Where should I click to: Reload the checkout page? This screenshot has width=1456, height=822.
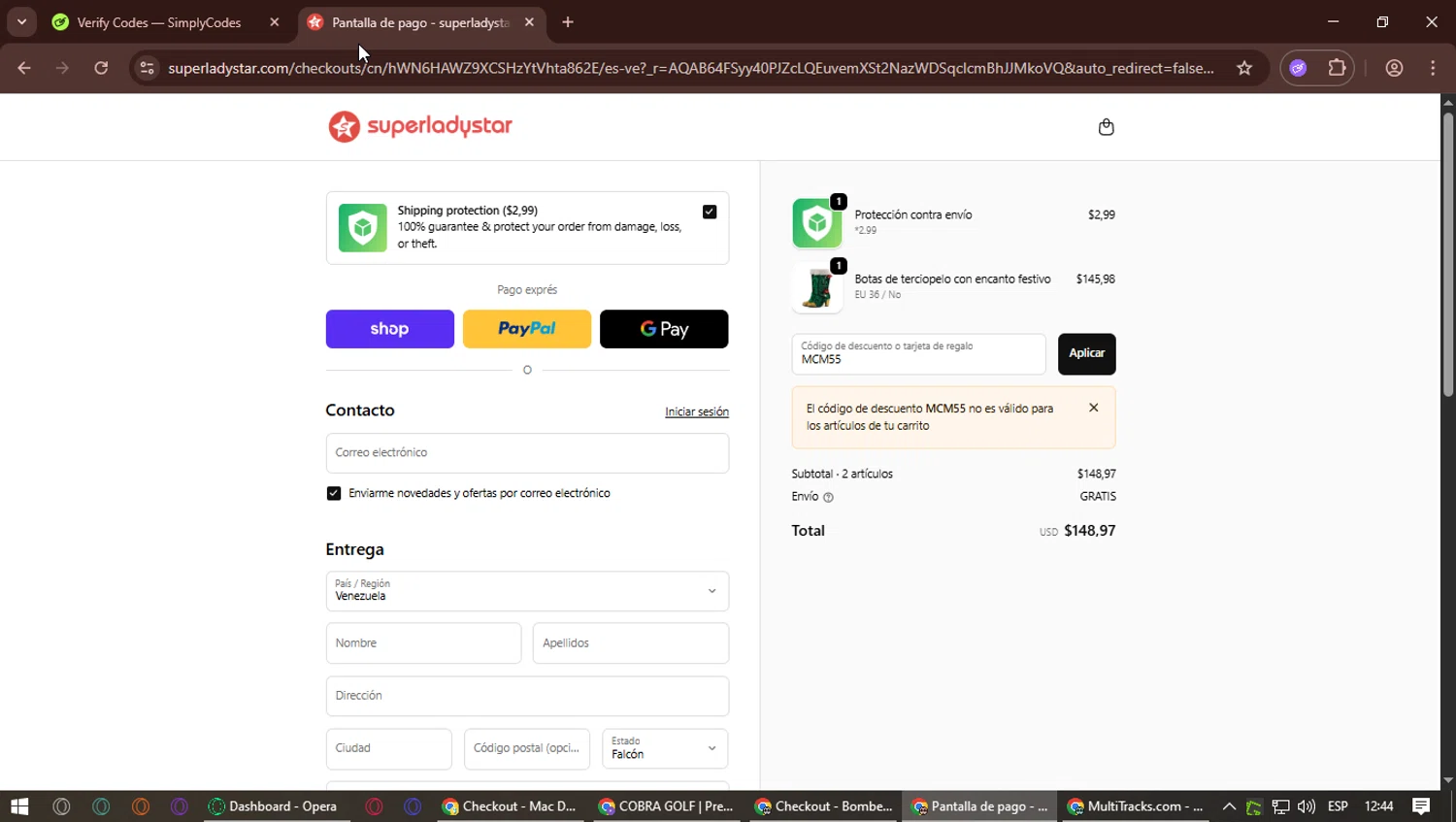pos(101,68)
